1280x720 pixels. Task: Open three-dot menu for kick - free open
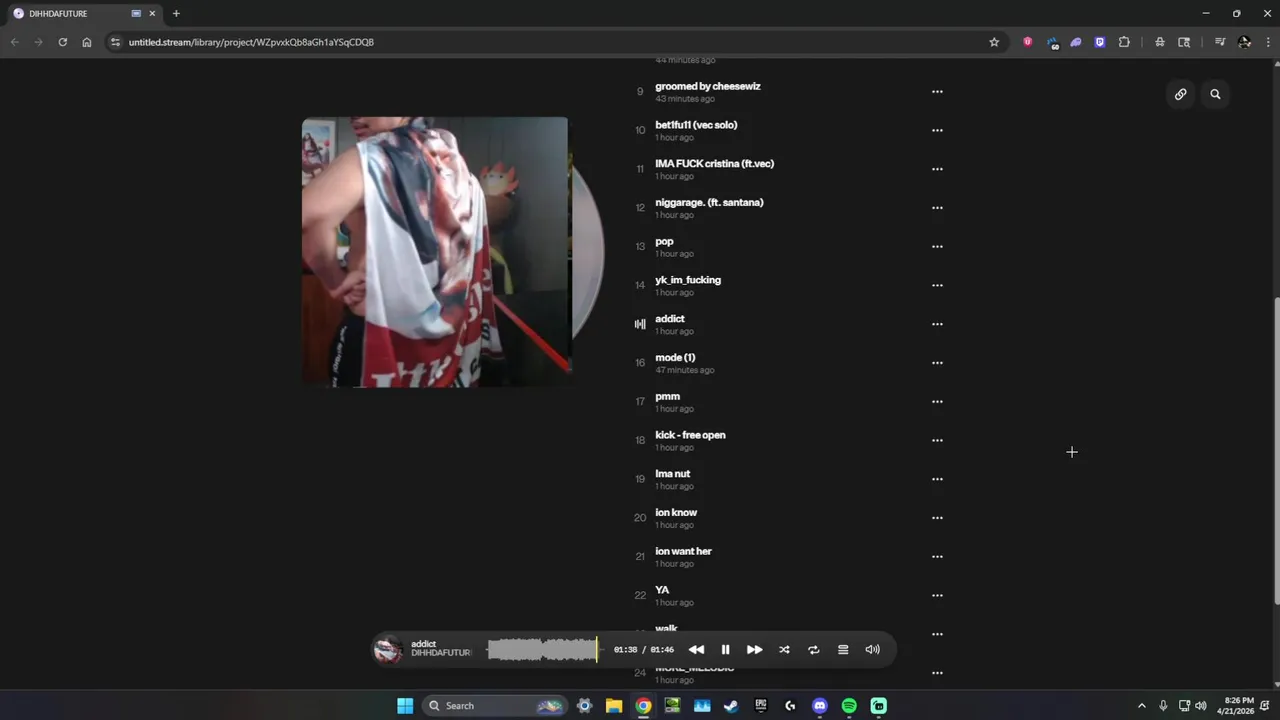click(937, 440)
